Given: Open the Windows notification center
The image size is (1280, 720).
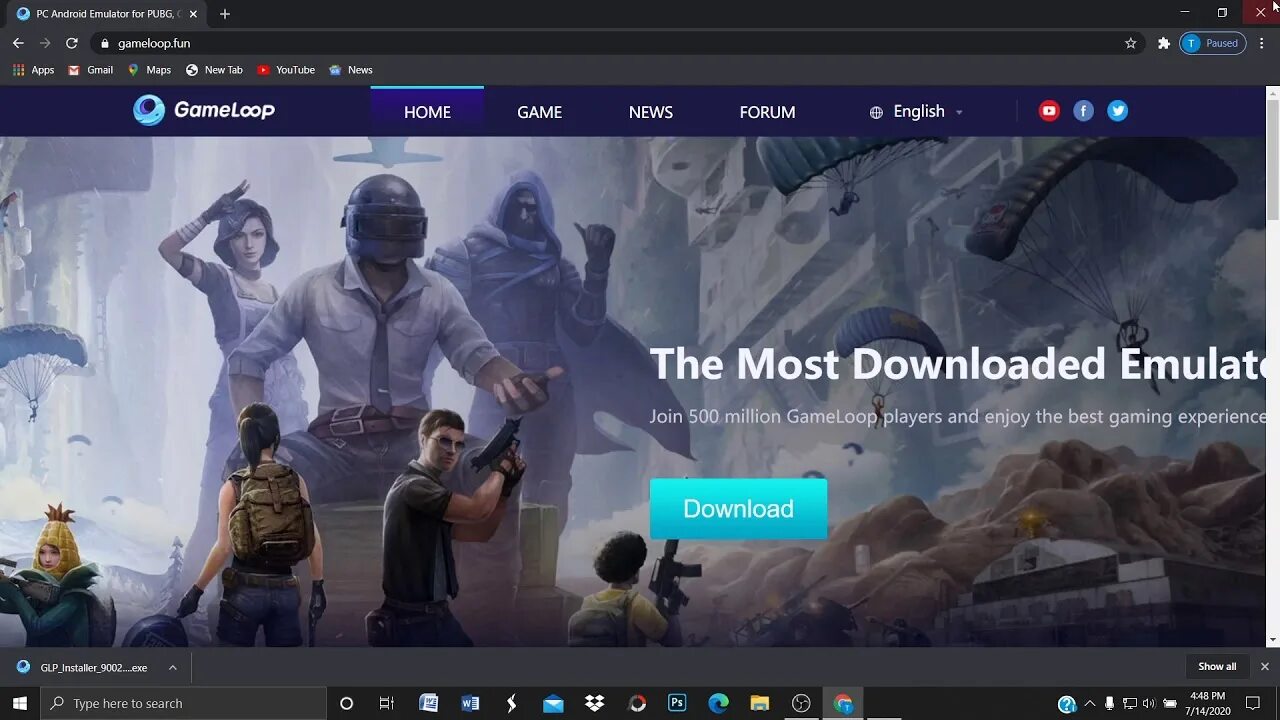Looking at the screenshot, I should [x=1253, y=703].
